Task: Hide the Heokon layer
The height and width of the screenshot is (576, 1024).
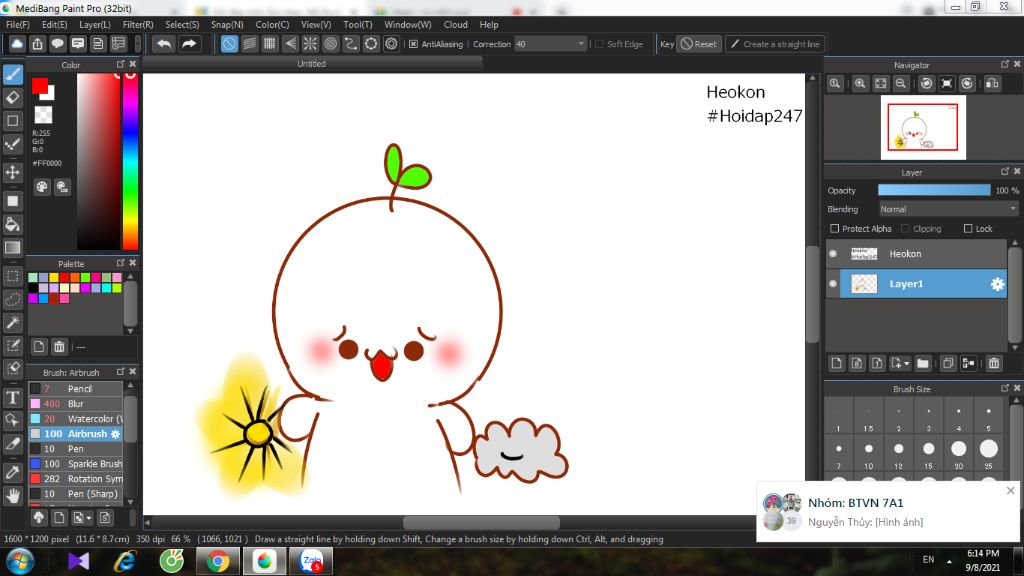Action: pyautogui.click(x=833, y=253)
